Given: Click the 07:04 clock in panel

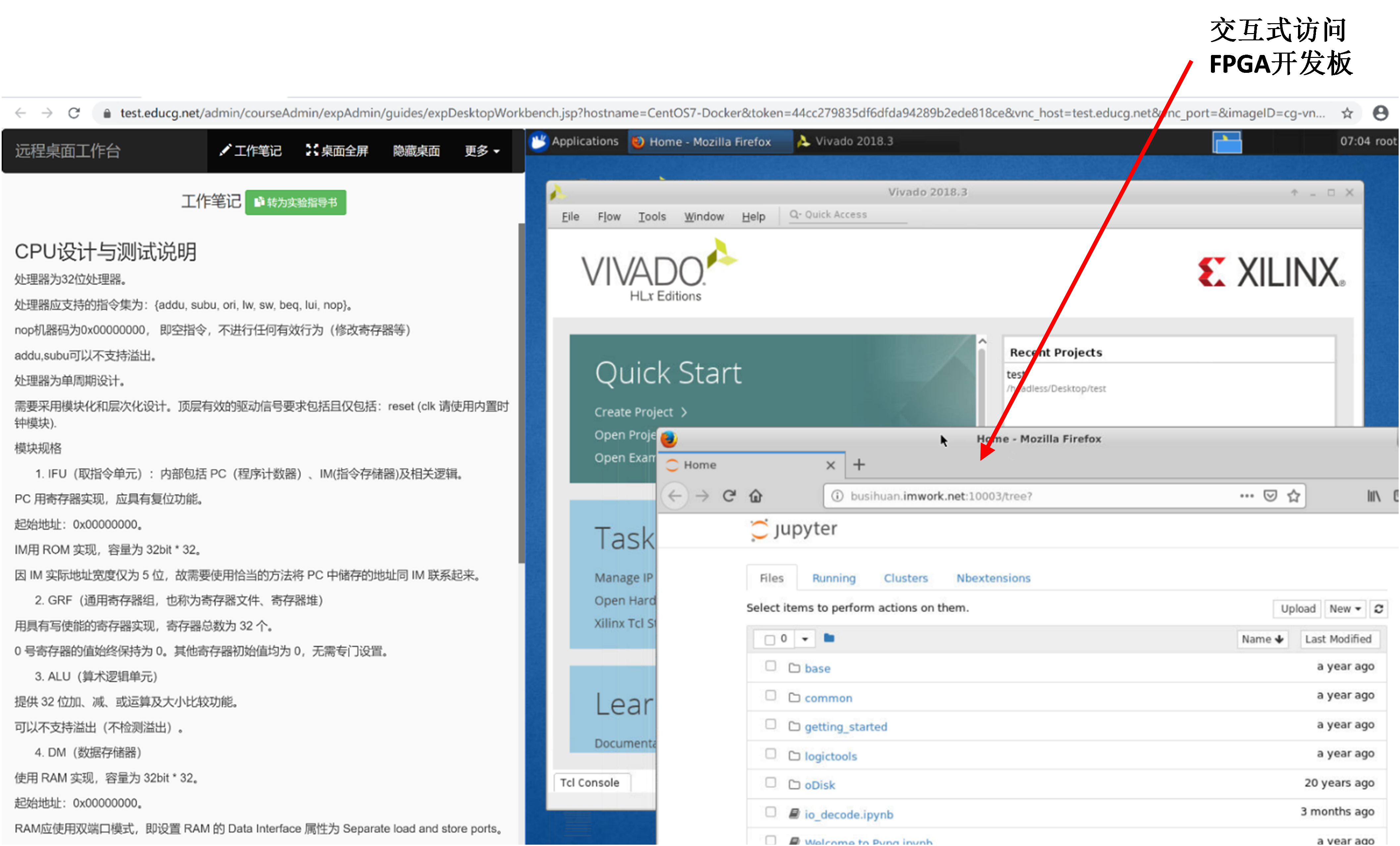Looking at the screenshot, I should pyautogui.click(x=1355, y=141).
